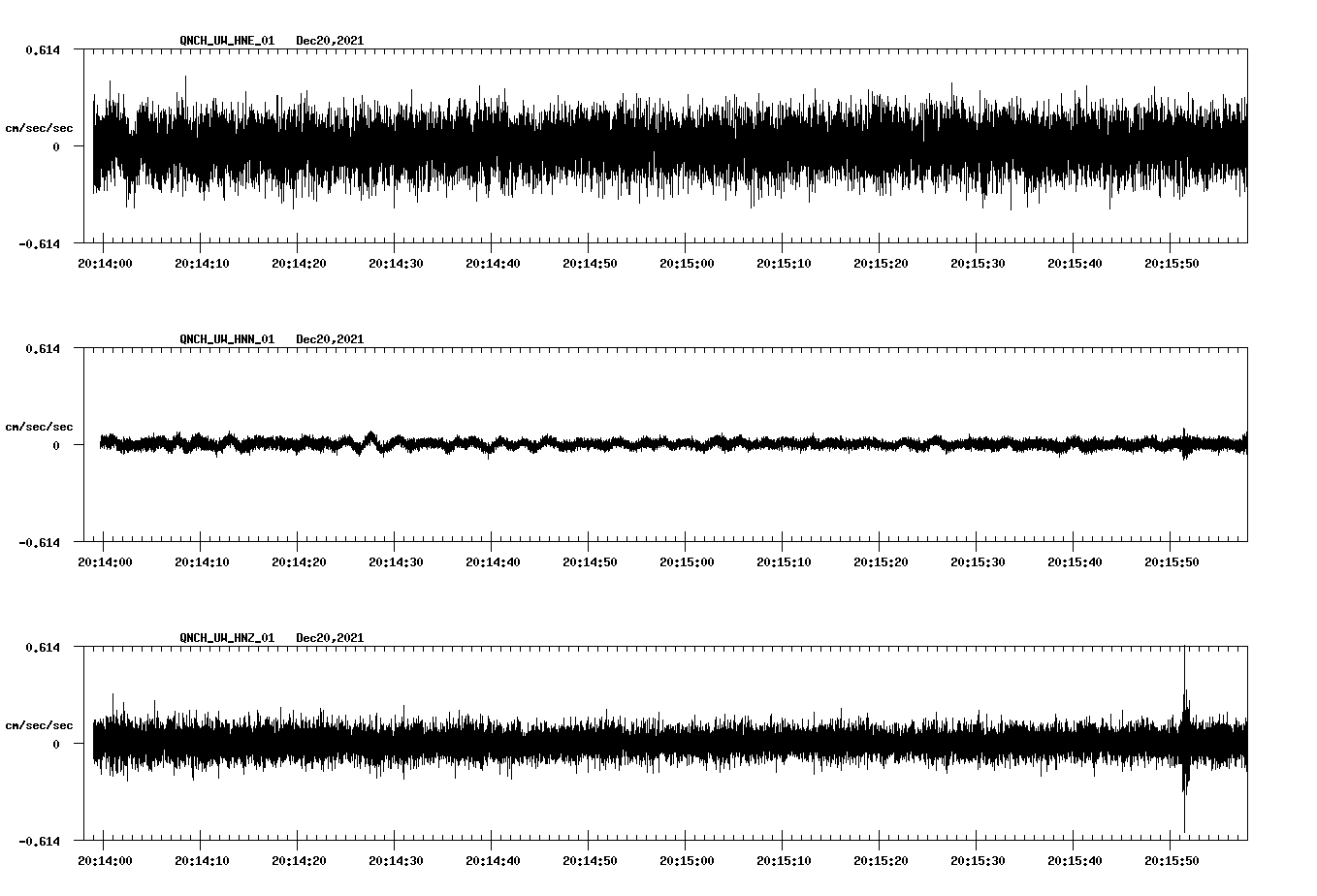Click the Dec20,2021 date on the HNN plot
The width and height of the screenshot is (1317, 896).
(330, 339)
